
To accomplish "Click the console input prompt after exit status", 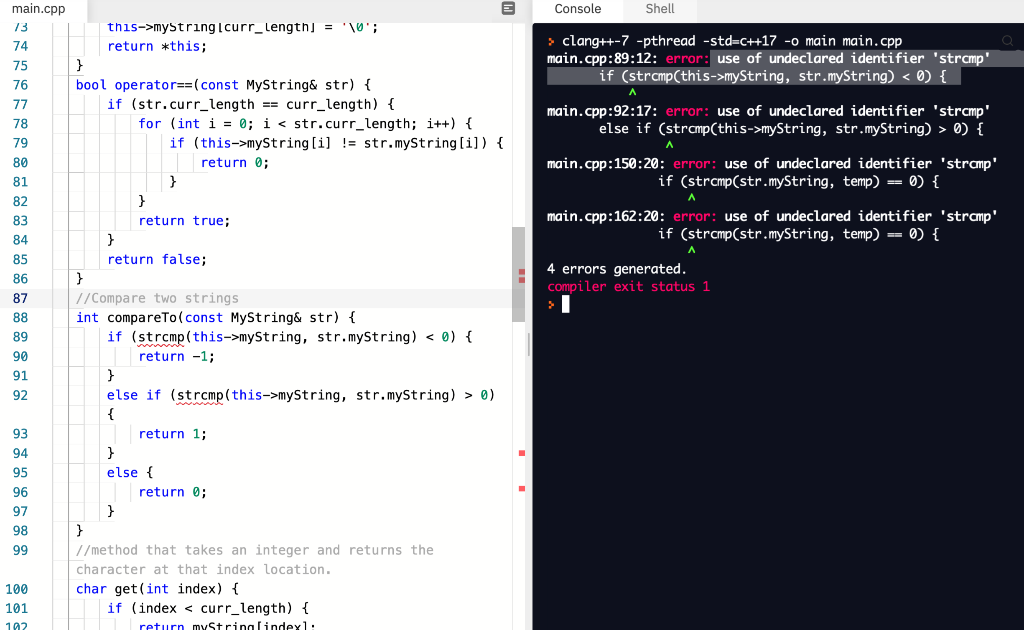I will 565,304.
